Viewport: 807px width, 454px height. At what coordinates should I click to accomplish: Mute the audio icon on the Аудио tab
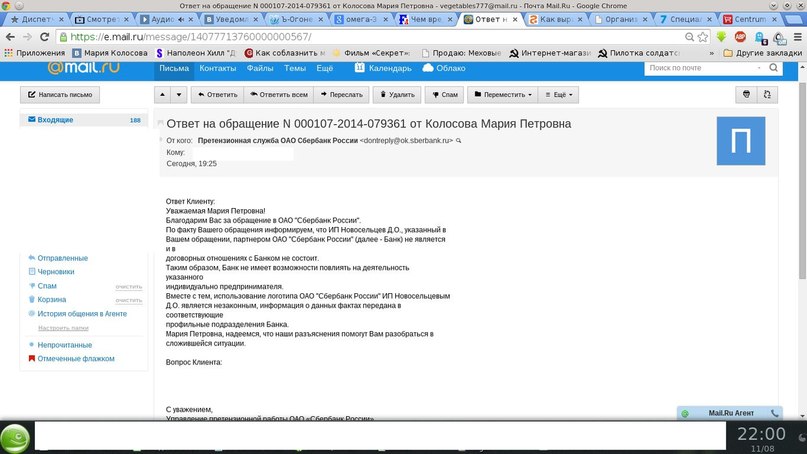coord(181,19)
